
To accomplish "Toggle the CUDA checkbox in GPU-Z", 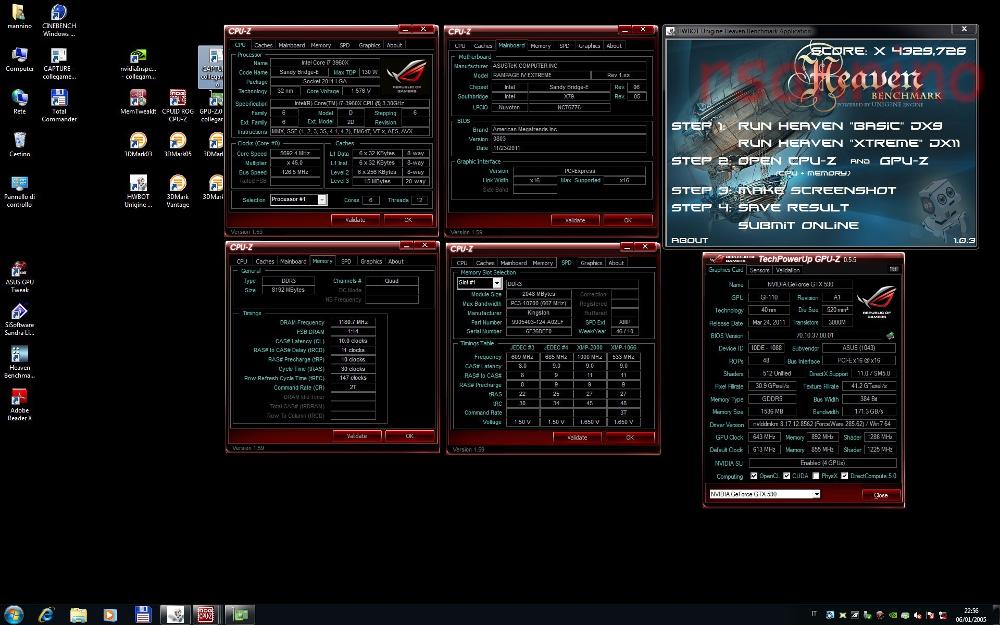I will coord(786,476).
